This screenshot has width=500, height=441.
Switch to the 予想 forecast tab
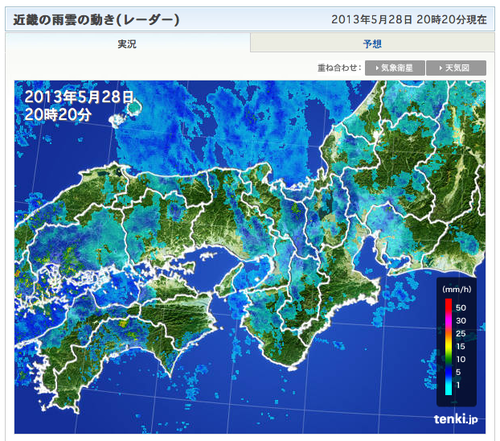[372, 43]
